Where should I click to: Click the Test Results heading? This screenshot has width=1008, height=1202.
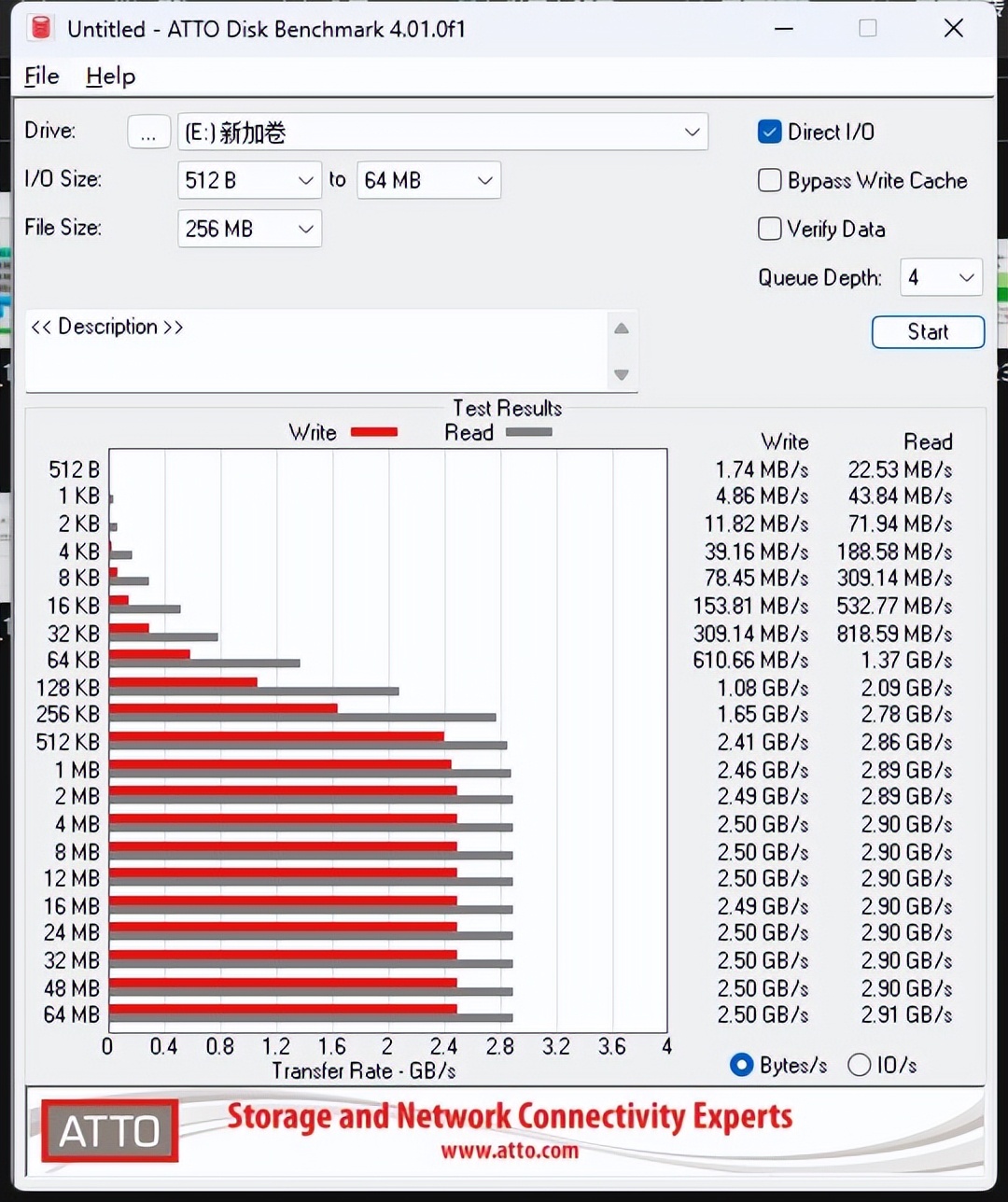point(508,408)
